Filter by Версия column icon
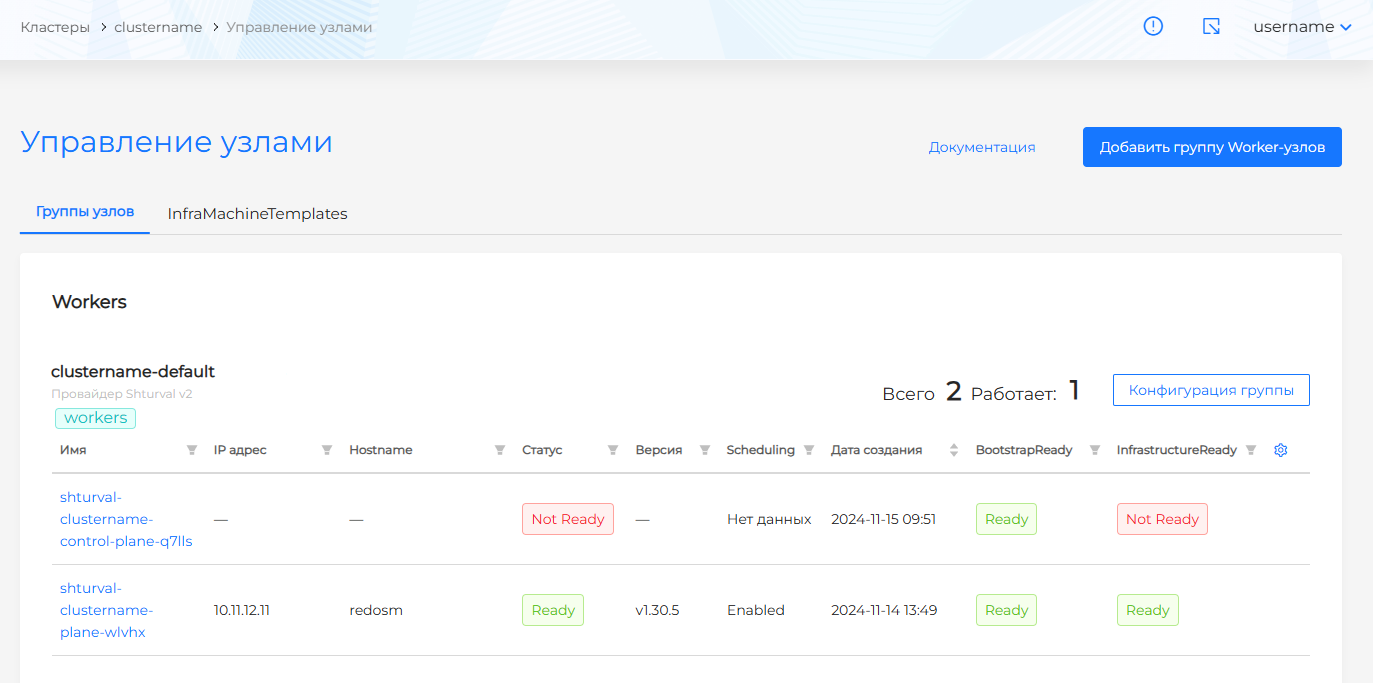Viewport: 1373px width, 683px height. tap(705, 450)
